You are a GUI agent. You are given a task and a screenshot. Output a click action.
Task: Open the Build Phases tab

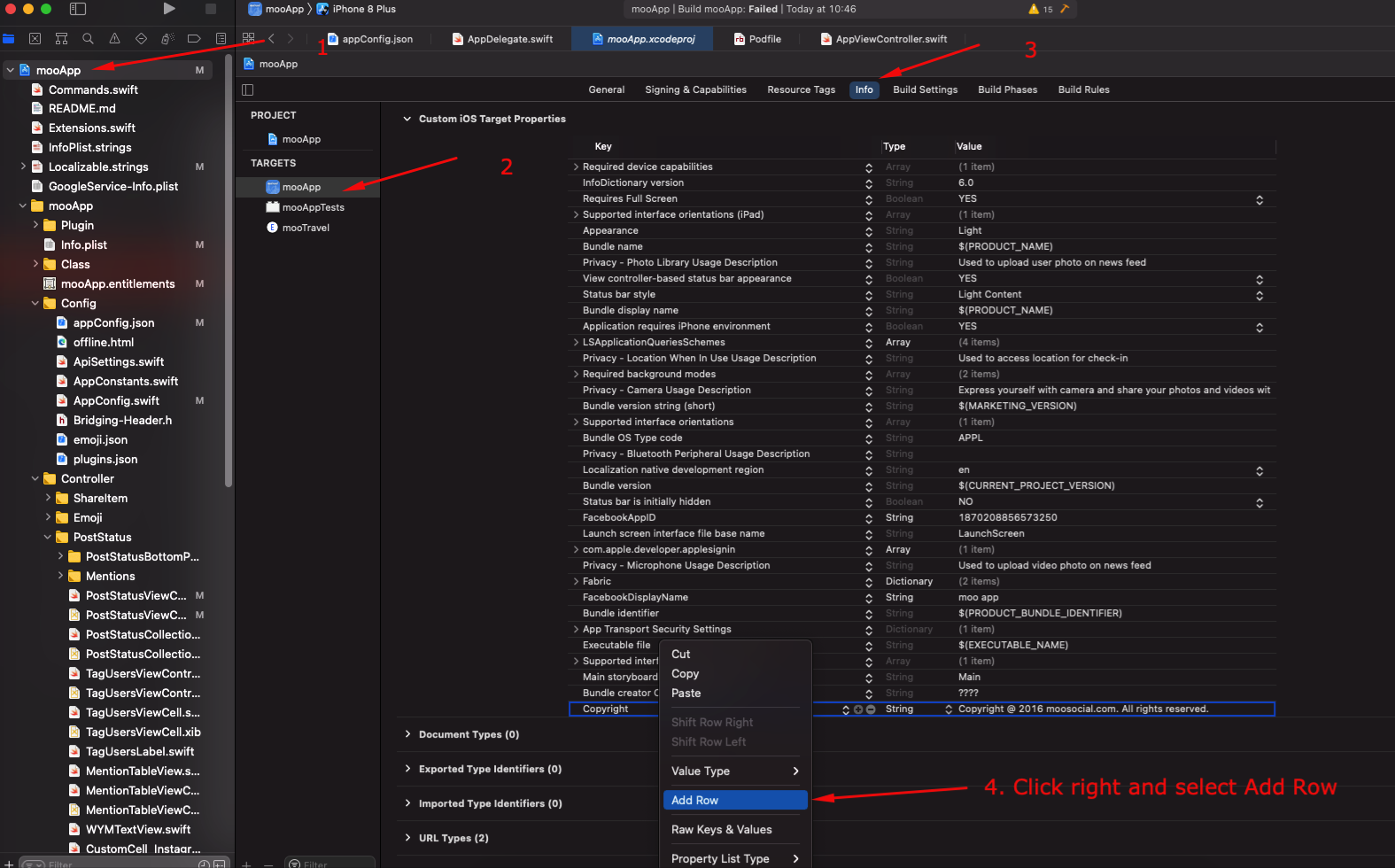(1008, 89)
